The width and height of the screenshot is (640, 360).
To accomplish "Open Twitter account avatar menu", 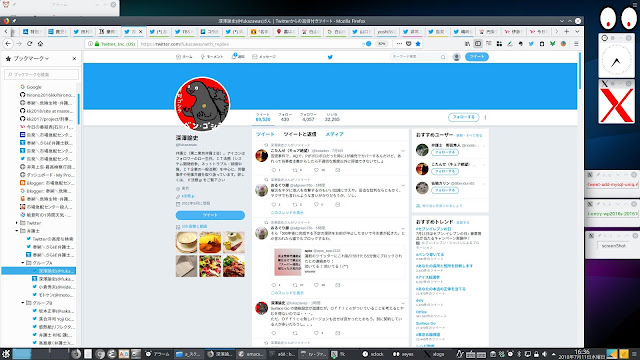I will coord(457,57).
